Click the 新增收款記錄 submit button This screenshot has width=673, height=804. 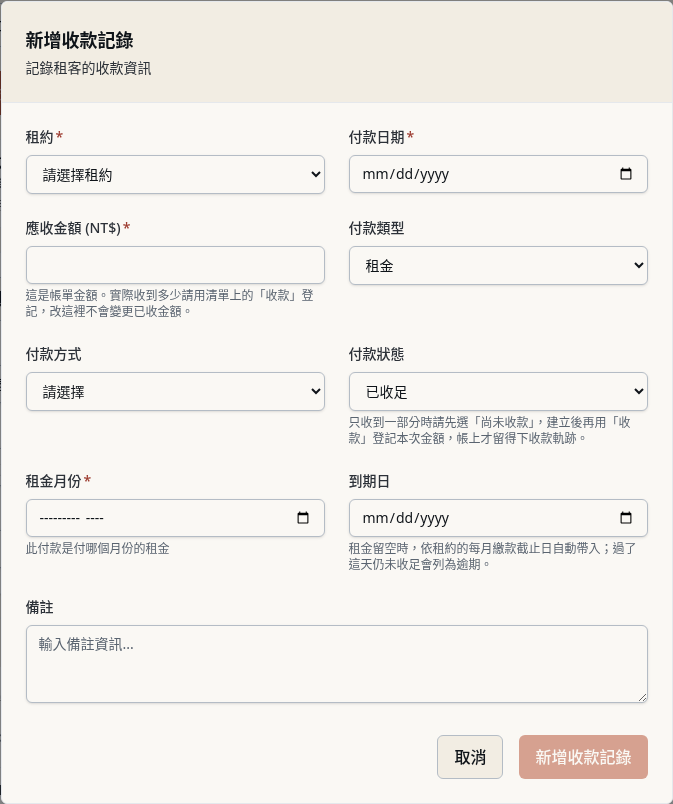583,757
